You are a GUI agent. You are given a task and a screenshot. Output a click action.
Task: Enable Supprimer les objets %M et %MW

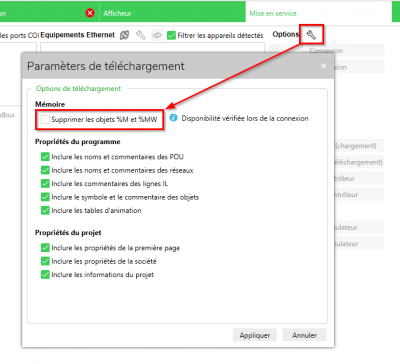pyautogui.click(x=45, y=119)
